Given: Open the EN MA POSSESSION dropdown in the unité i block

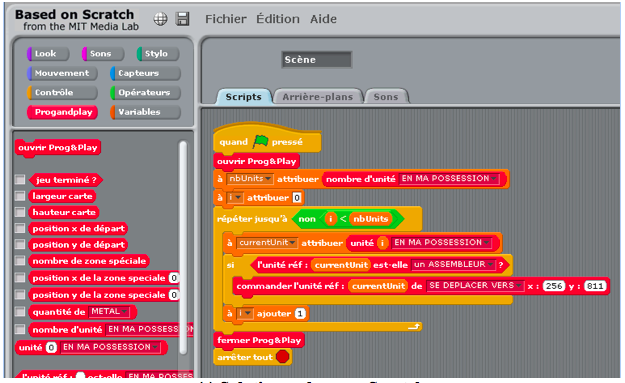Looking at the screenshot, I should click(x=442, y=243).
